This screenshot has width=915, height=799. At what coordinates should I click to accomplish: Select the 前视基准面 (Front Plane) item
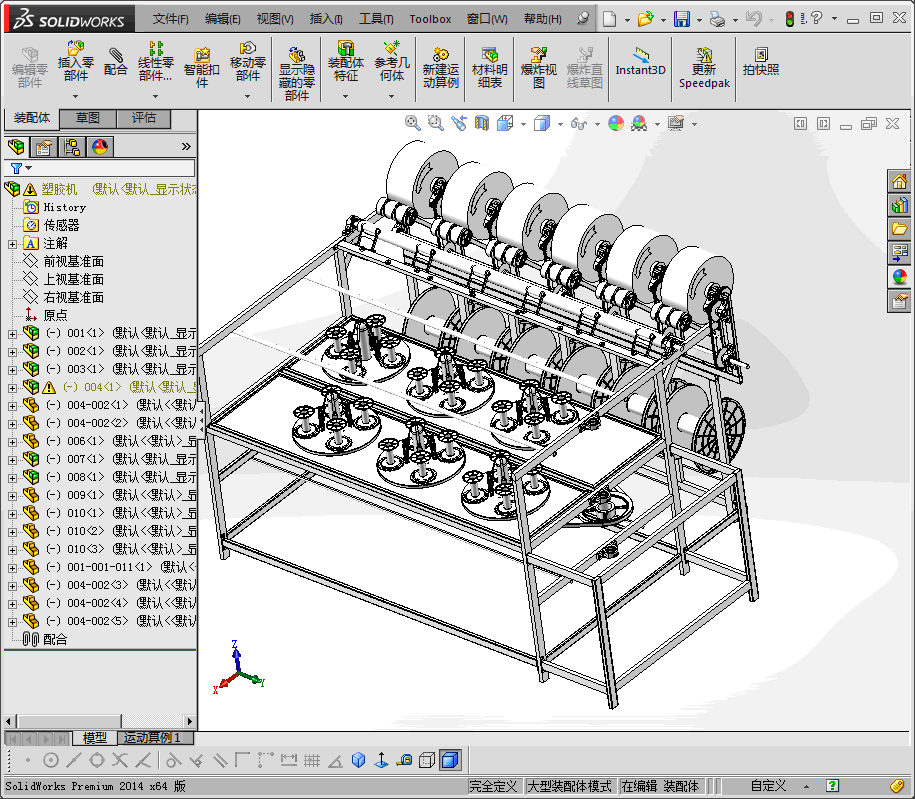pyautogui.click(x=73, y=261)
